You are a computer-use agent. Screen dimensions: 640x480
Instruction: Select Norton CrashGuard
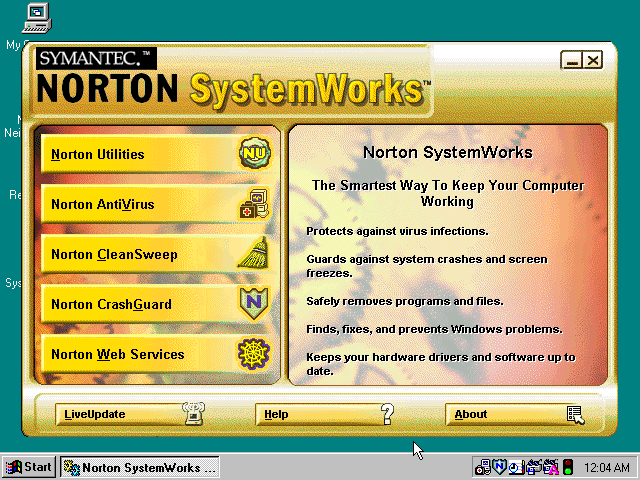[x=158, y=304]
